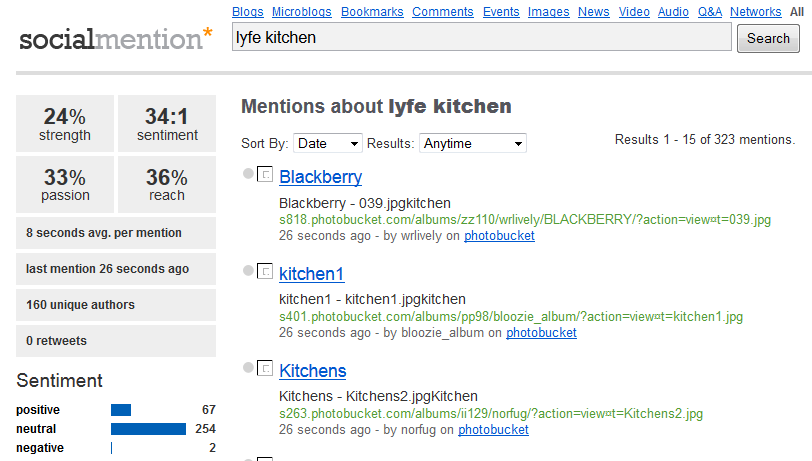The width and height of the screenshot is (812, 461).
Task: Click the search query input field
Action: coord(481,38)
